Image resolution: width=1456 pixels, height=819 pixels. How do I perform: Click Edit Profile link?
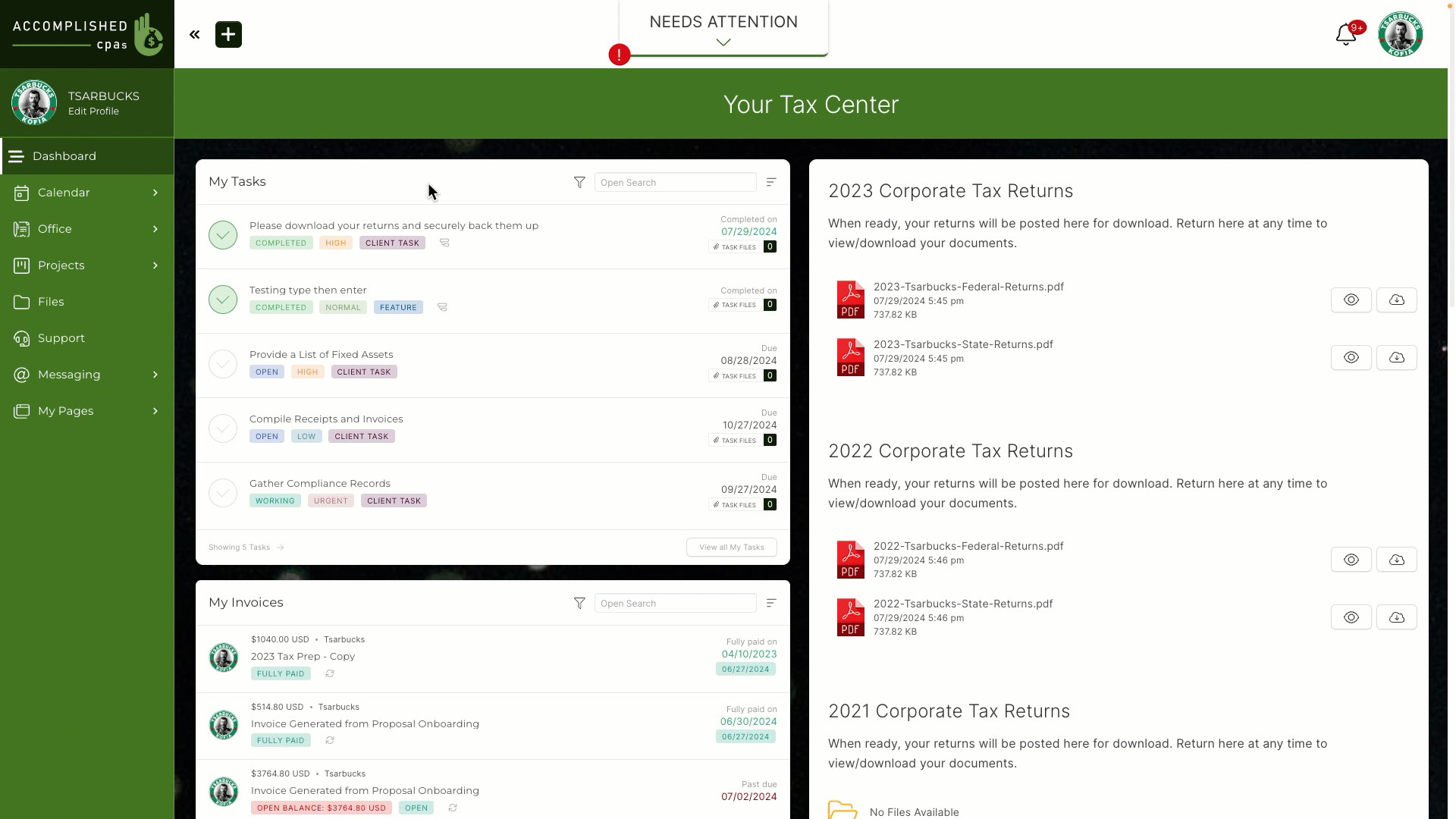click(94, 111)
